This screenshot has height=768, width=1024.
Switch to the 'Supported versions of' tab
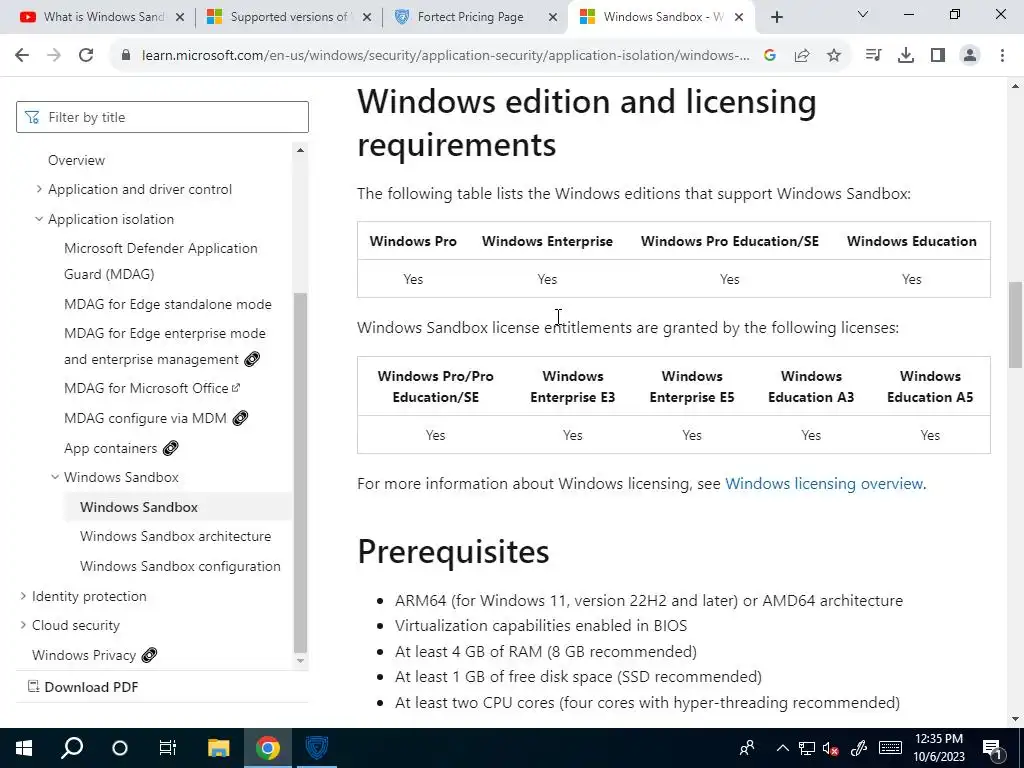[287, 17]
